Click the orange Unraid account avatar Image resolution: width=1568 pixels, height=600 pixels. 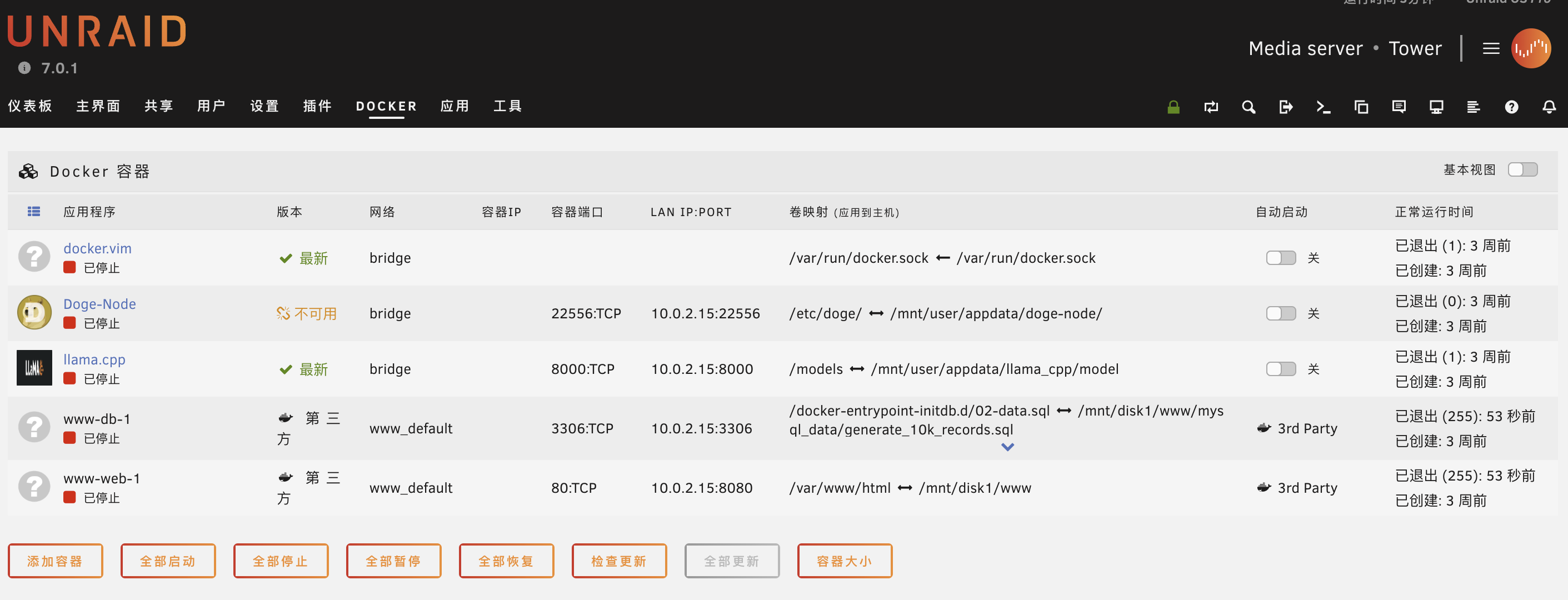(x=1530, y=48)
